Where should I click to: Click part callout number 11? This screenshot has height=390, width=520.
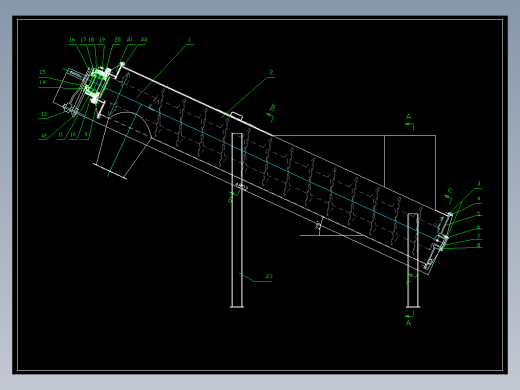[x=60, y=135]
